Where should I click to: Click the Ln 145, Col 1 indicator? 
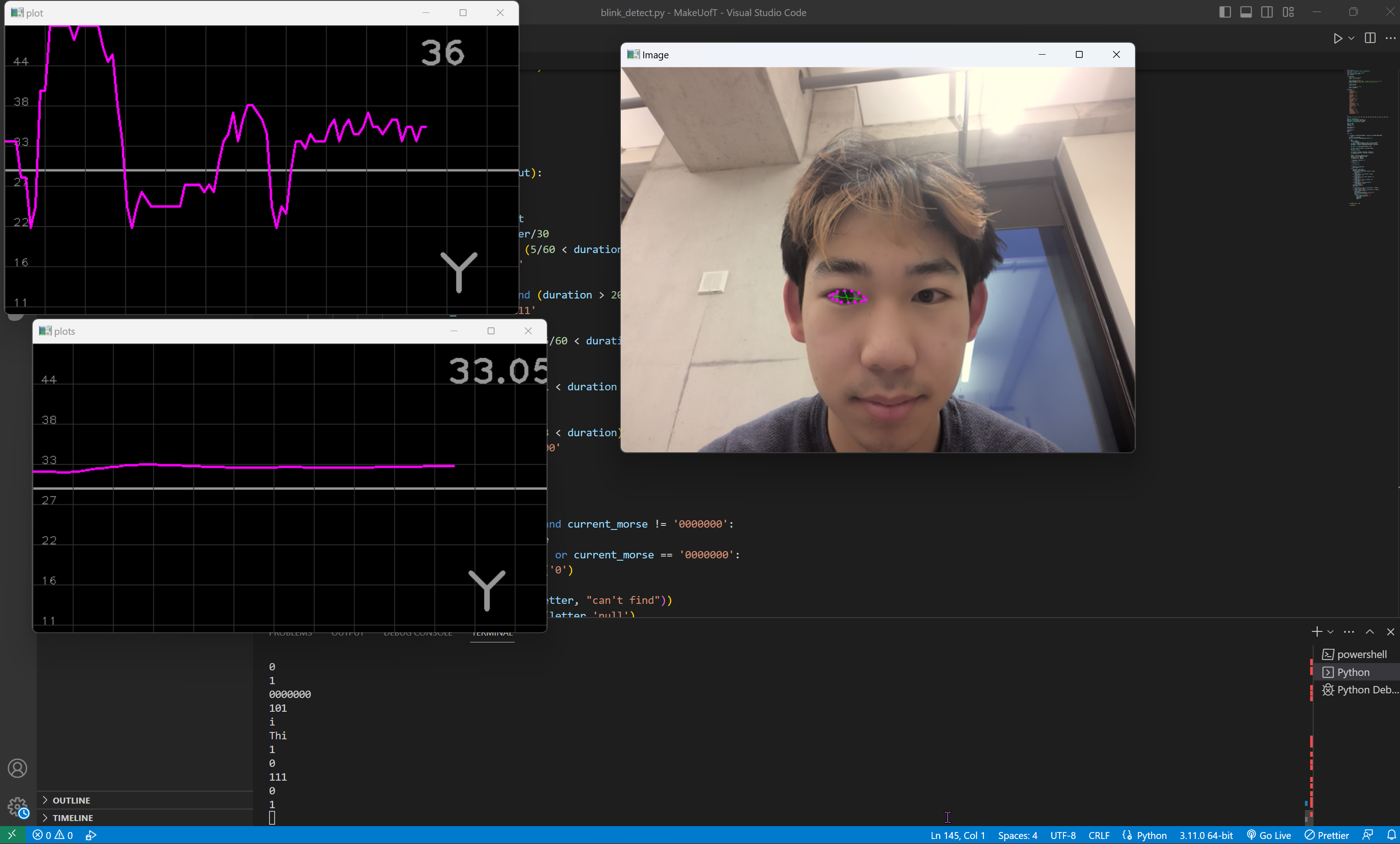click(x=957, y=835)
